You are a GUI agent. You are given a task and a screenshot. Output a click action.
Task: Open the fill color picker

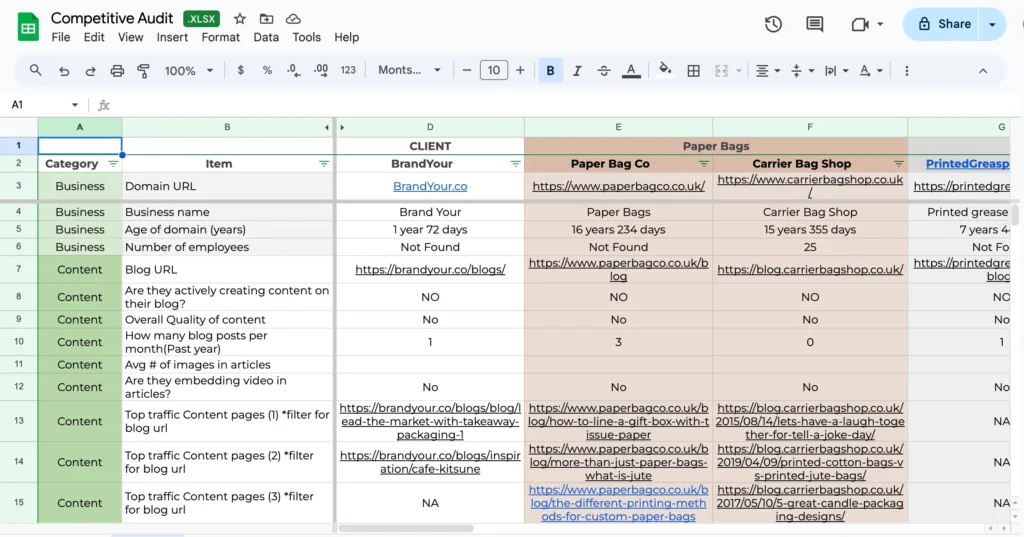pos(665,71)
